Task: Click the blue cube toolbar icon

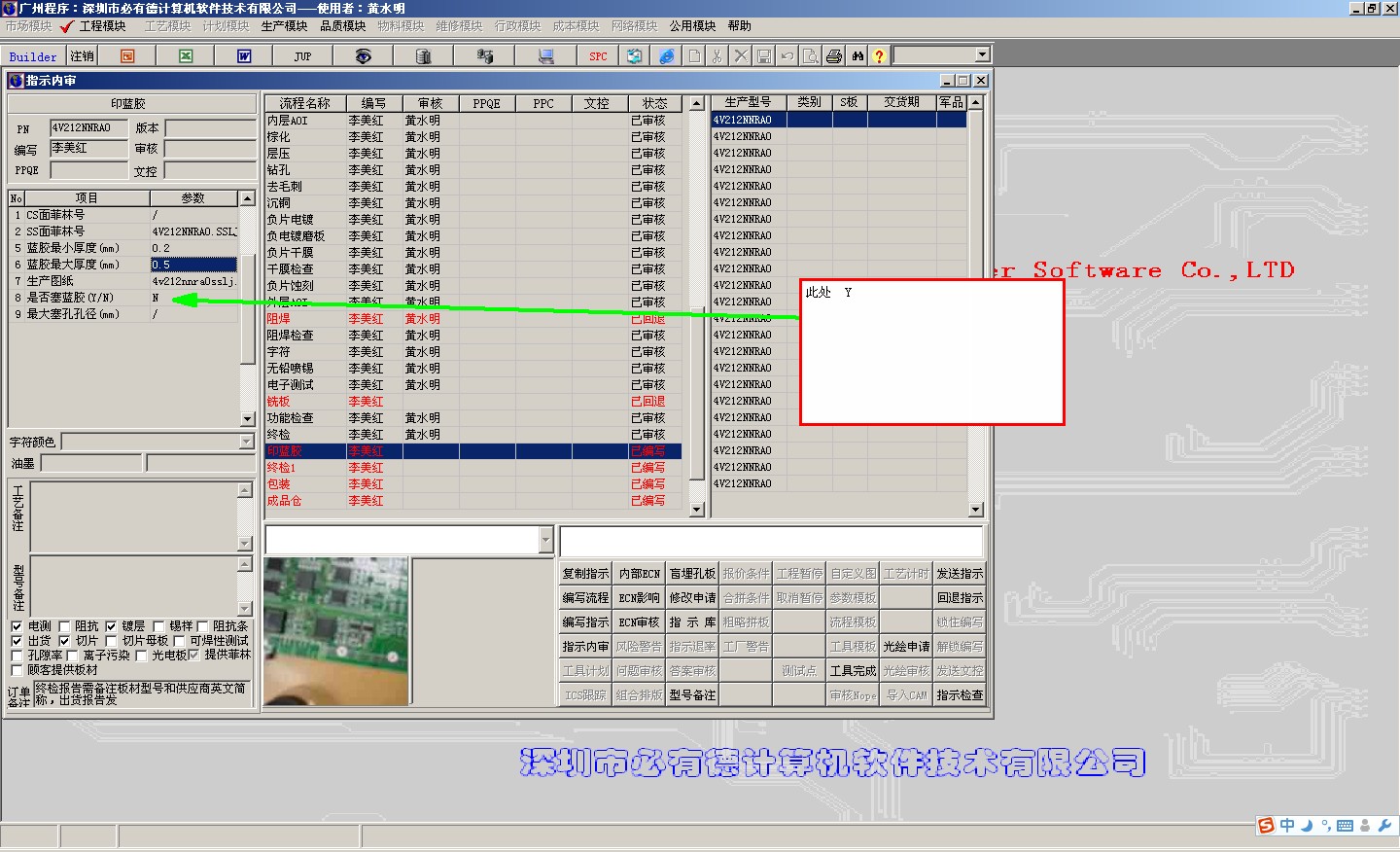Action: [635, 56]
